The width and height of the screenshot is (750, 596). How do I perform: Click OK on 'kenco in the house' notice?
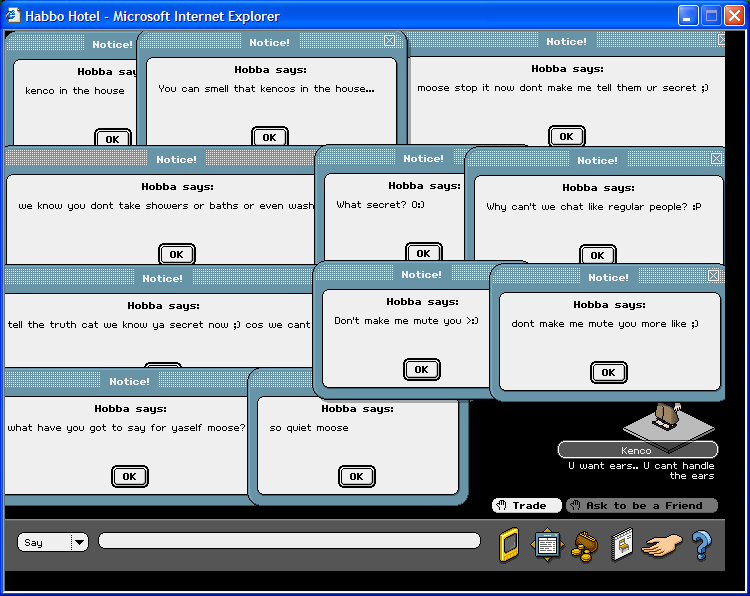tap(112, 139)
